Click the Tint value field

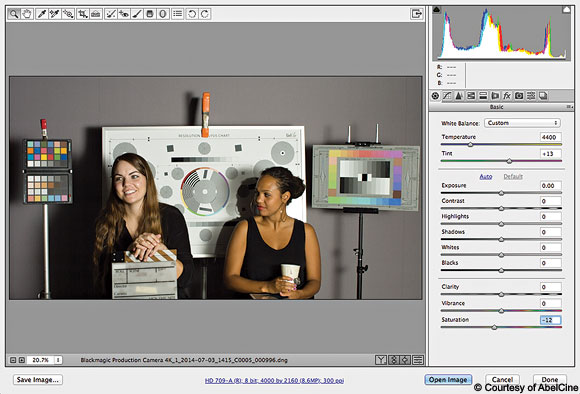click(550, 154)
